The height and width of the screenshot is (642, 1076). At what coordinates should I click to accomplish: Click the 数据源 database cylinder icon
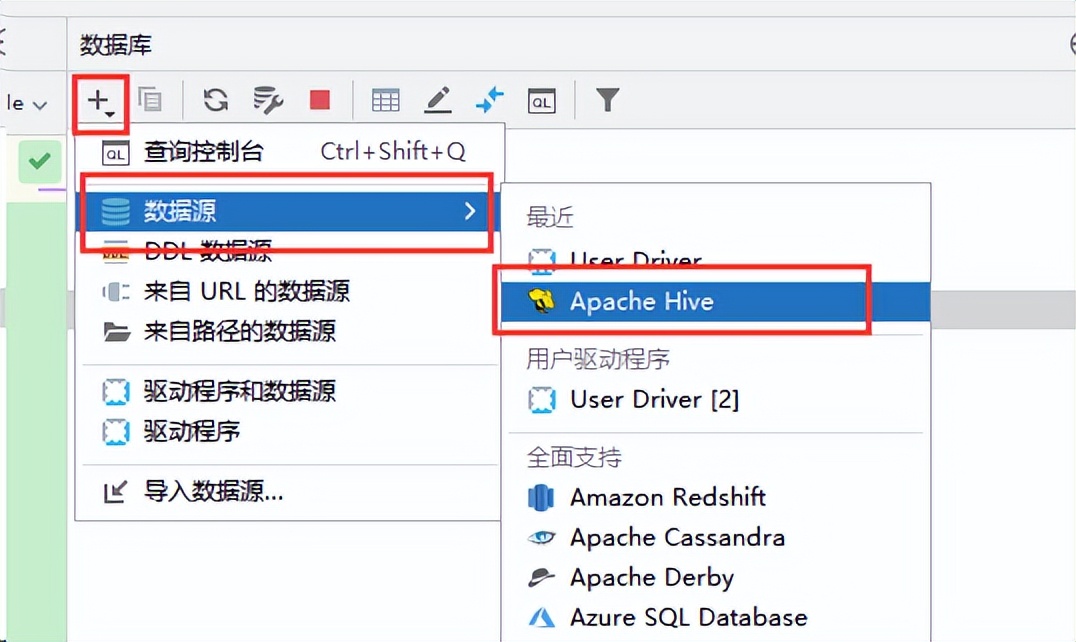click(x=115, y=211)
